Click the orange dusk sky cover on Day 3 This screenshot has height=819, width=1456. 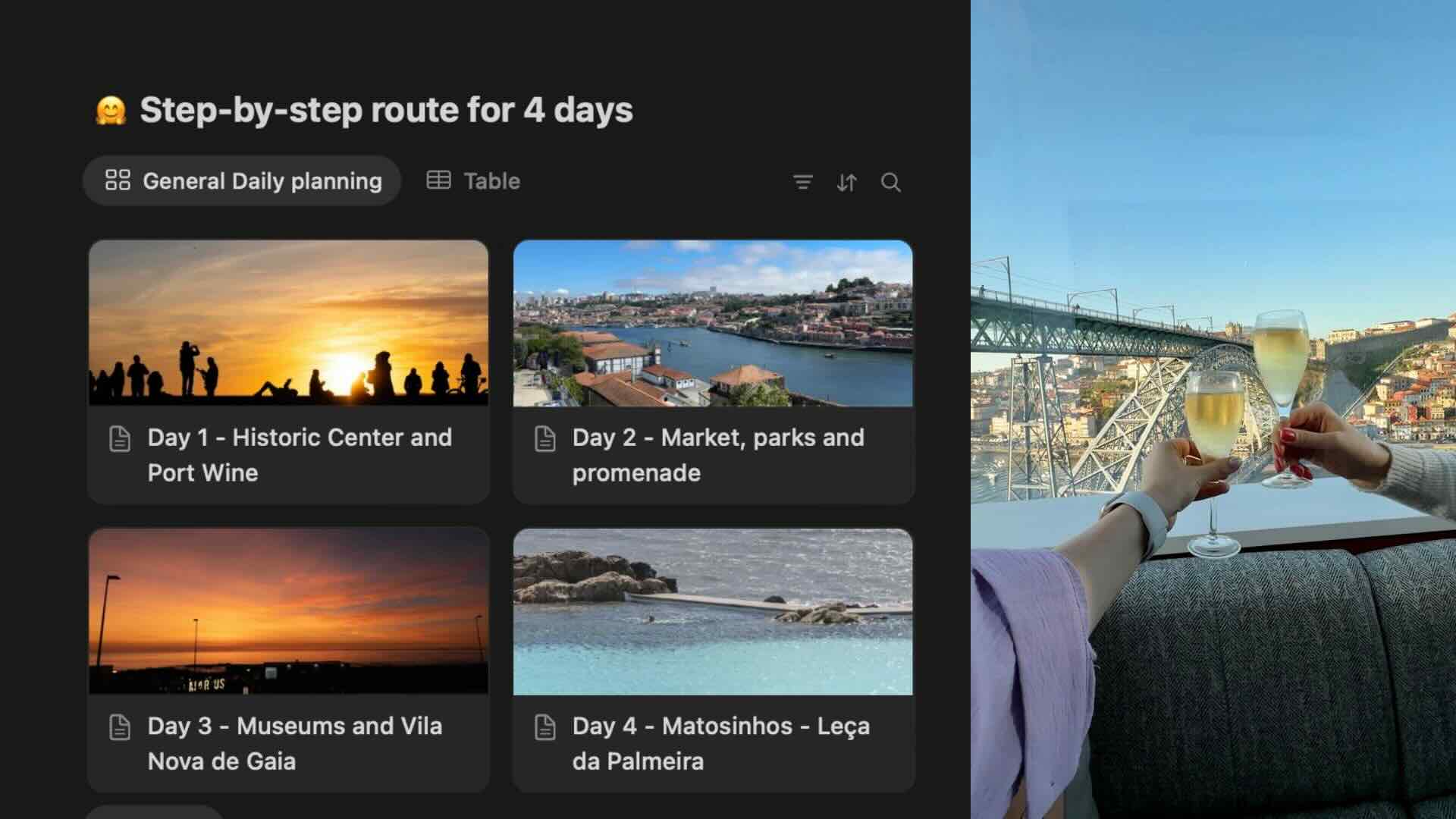pyautogui.click(x=288, y=610)
